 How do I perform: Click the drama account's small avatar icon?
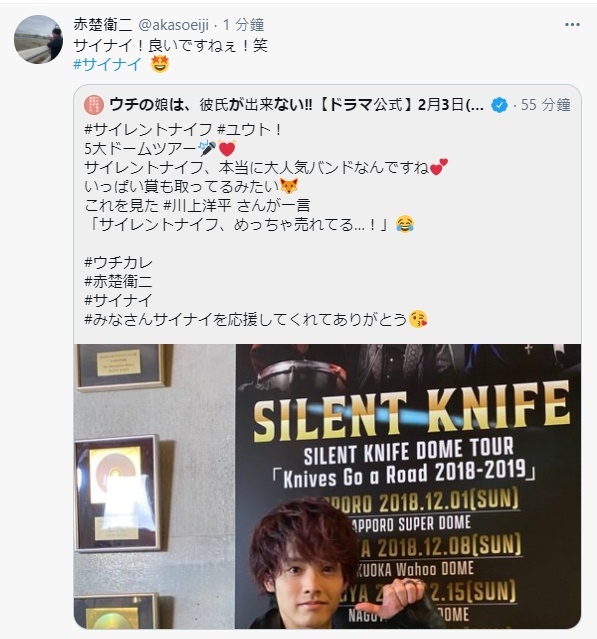(94, 105)
